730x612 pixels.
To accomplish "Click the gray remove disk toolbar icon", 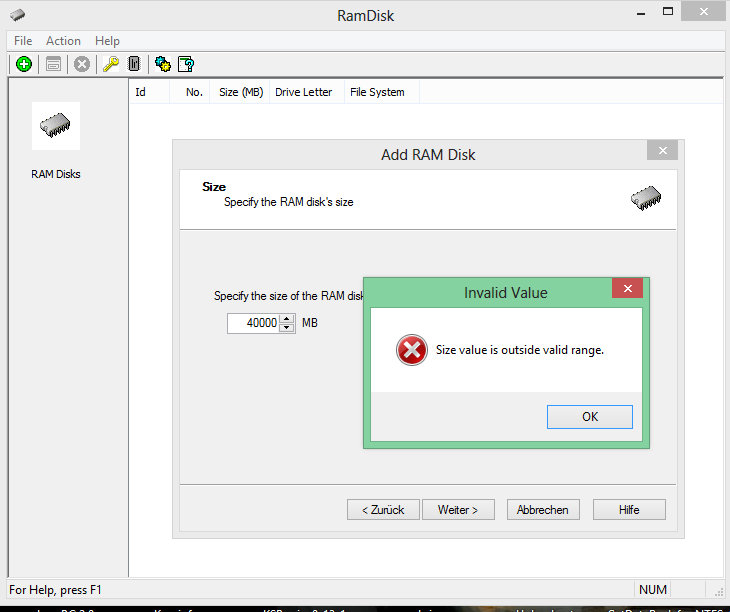I will tap(82, 64).
